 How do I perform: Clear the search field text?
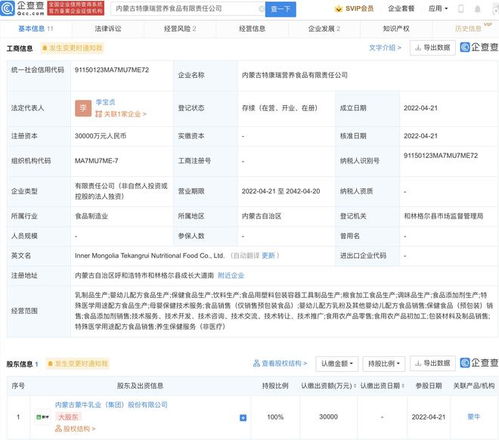(x=261, y=9)
